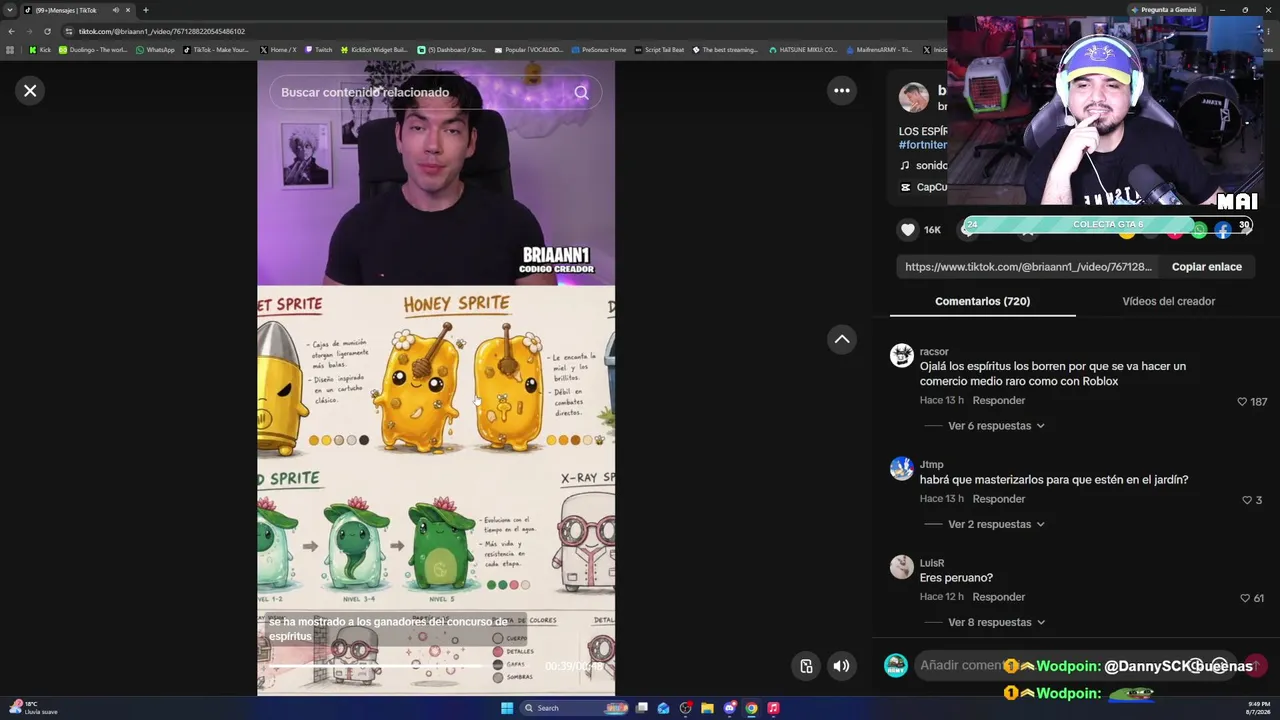Open the WhatsApp bookmark
The image size is (1280, 720).
coord(155,50)
